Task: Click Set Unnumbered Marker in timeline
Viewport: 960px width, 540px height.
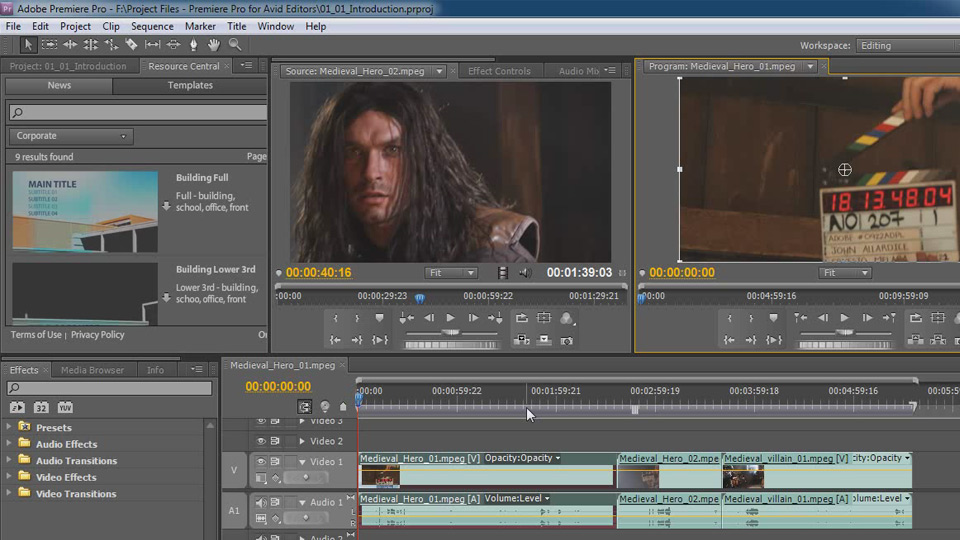Action: point(343,407)
